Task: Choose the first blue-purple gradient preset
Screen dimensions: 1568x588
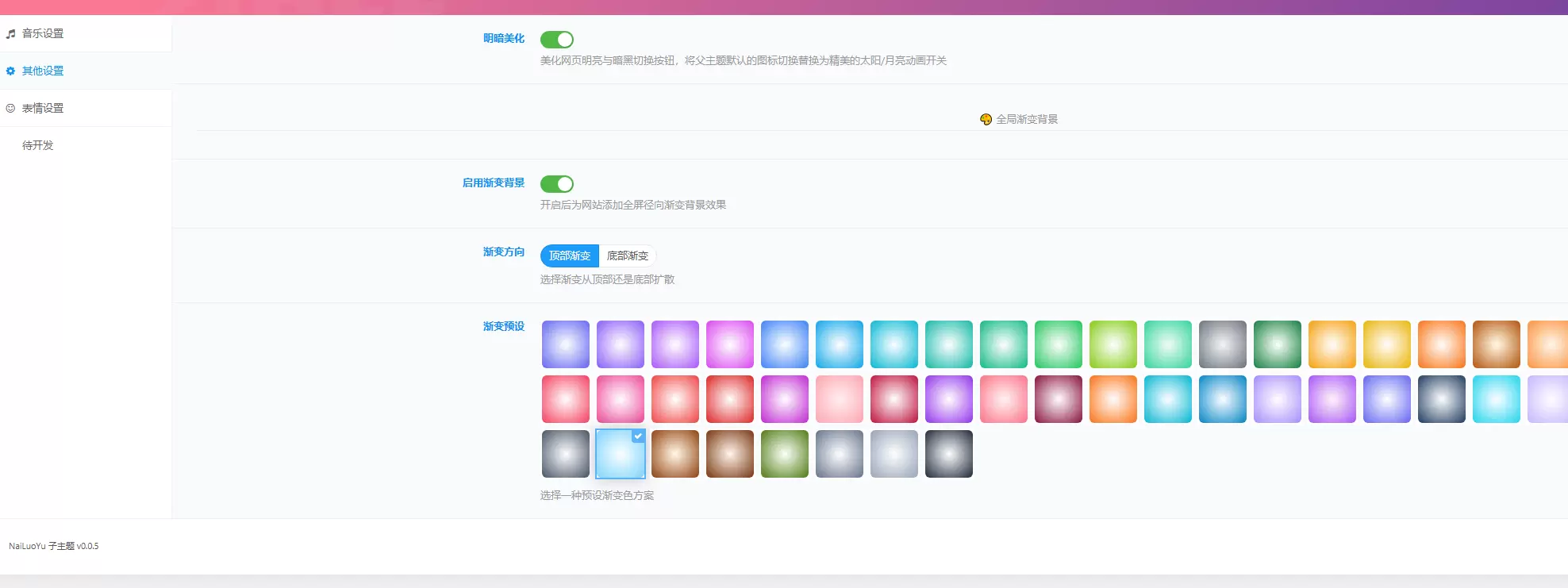Action: (566, 344)
